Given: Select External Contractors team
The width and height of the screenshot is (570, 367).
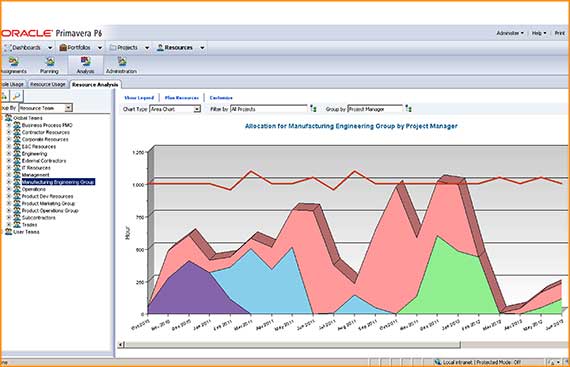Looking at the screenshot, I should coord(44,161).
